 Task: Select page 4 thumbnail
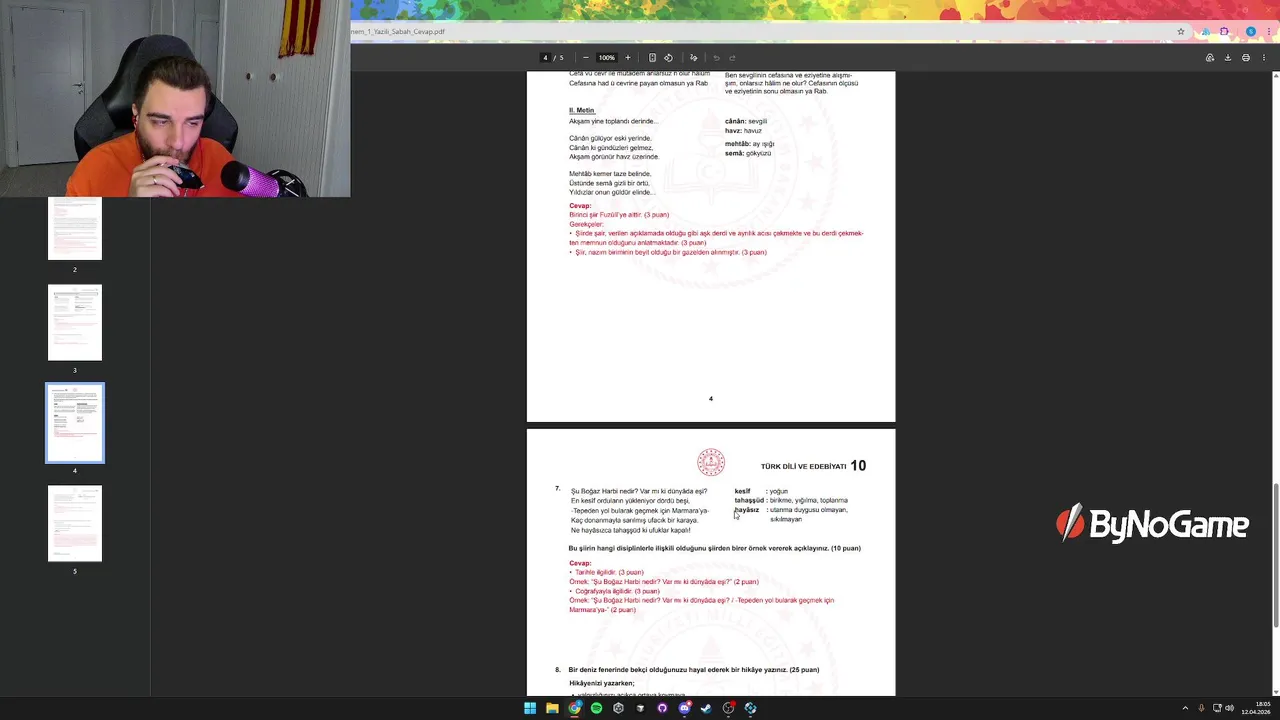(75, 423)
